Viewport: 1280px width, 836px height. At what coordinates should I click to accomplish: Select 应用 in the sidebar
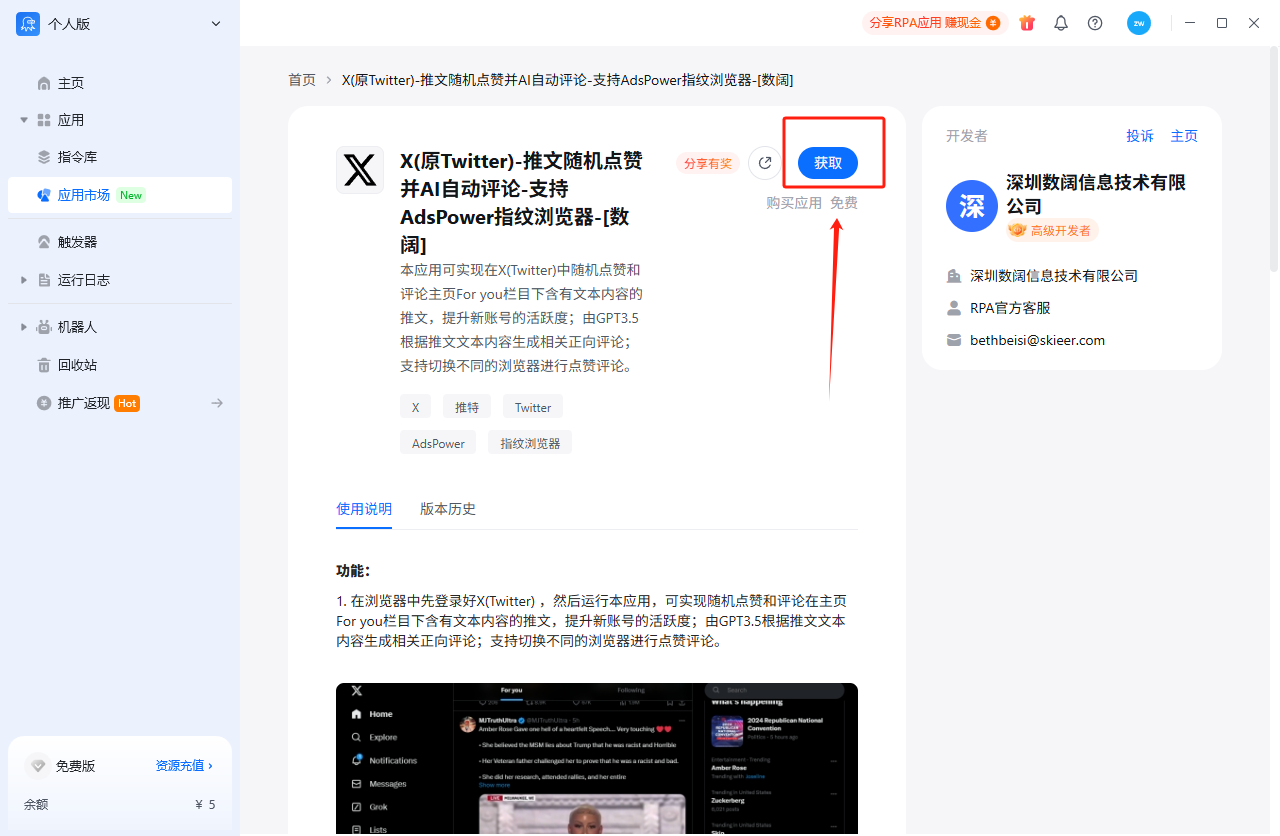point(71,120)
